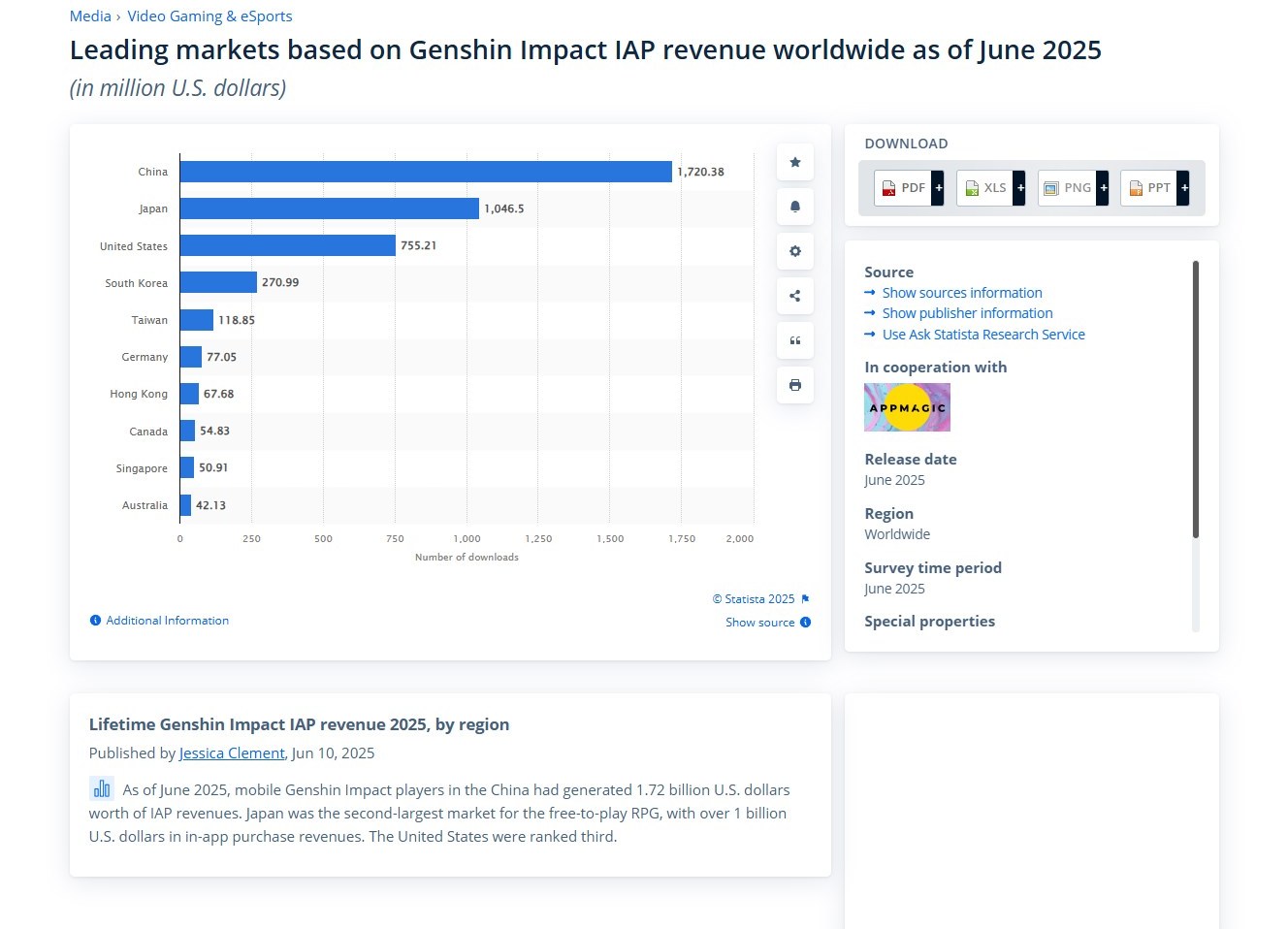Image resolution: width=1288 pixels, height=929 pixels.
Task: Click the Germany axis label
Action: pos(145,357)
